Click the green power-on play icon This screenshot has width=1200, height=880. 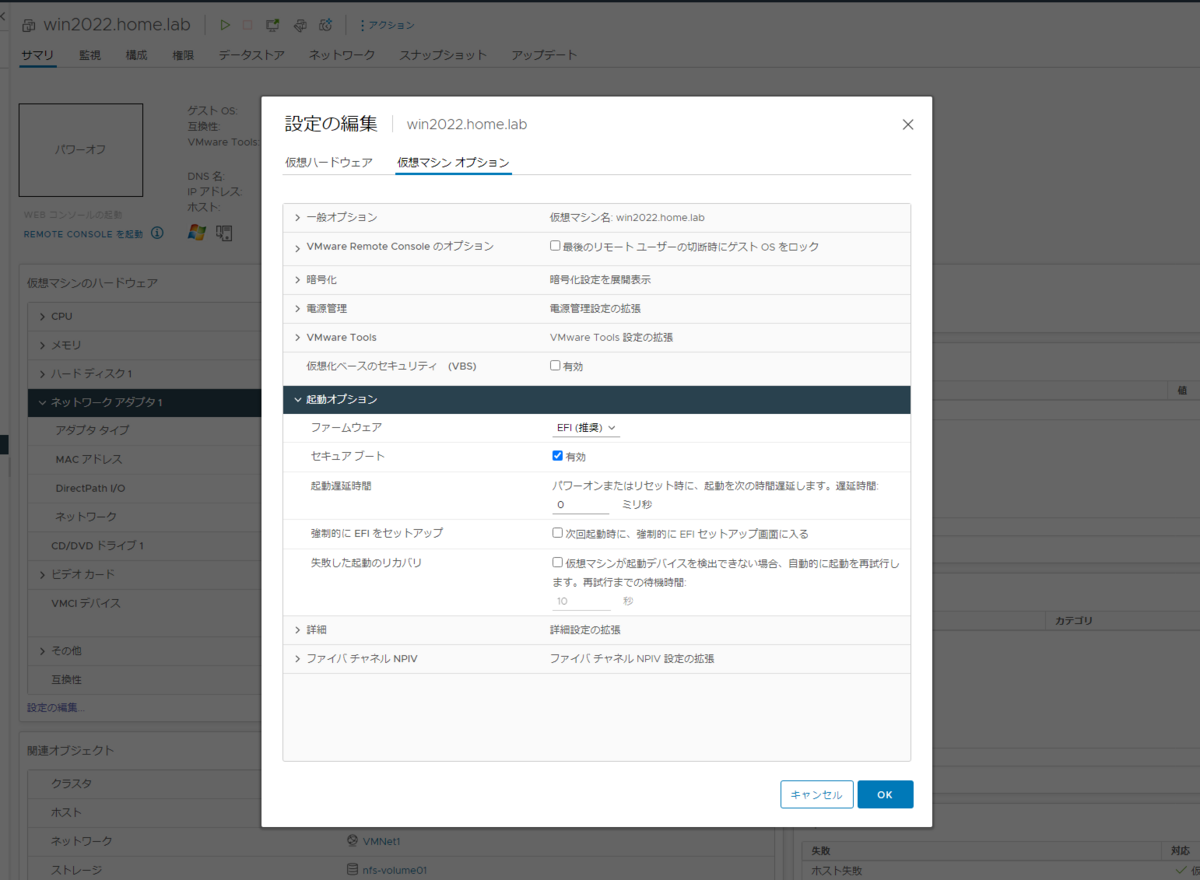(225, 24)
